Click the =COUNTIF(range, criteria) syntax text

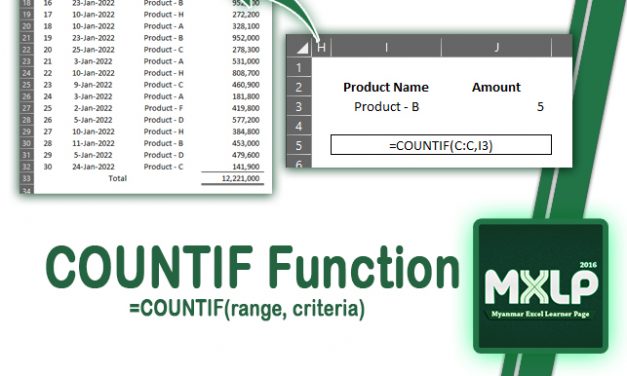click(x=247, y=308)
